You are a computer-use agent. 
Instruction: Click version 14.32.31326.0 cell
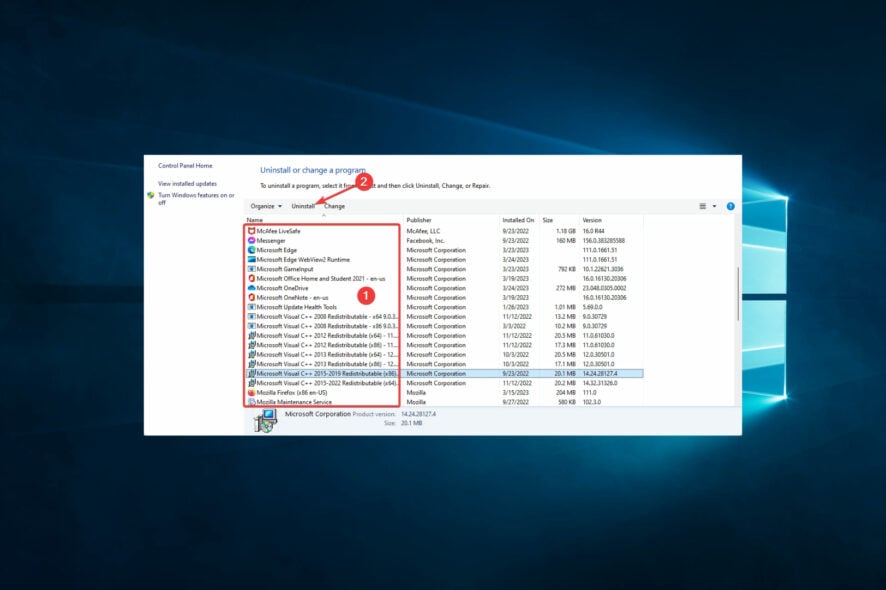[600, 383]
